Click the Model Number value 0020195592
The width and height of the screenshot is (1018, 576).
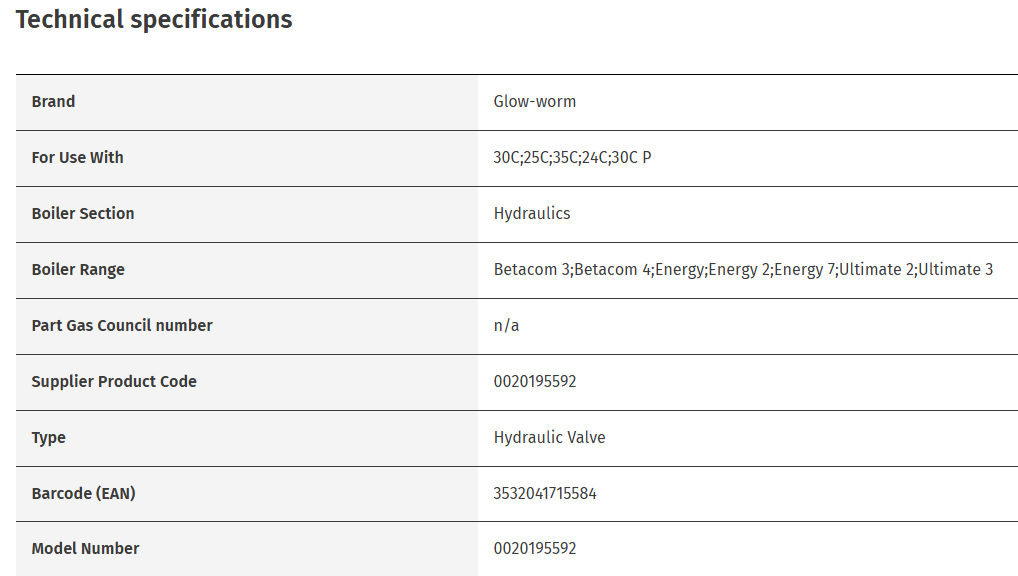click(x=535, y=549)
